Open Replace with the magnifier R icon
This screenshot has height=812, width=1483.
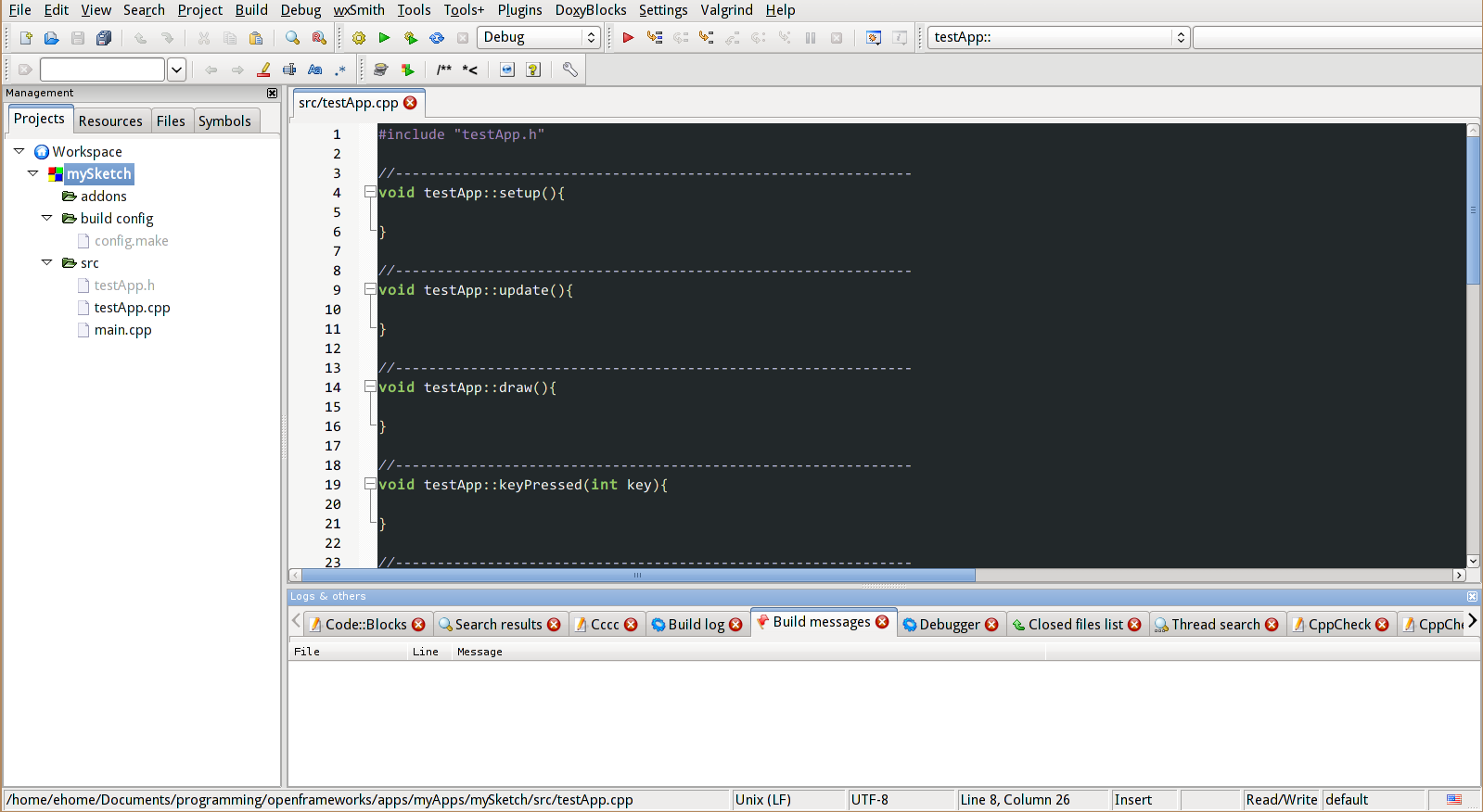(319, 38)
